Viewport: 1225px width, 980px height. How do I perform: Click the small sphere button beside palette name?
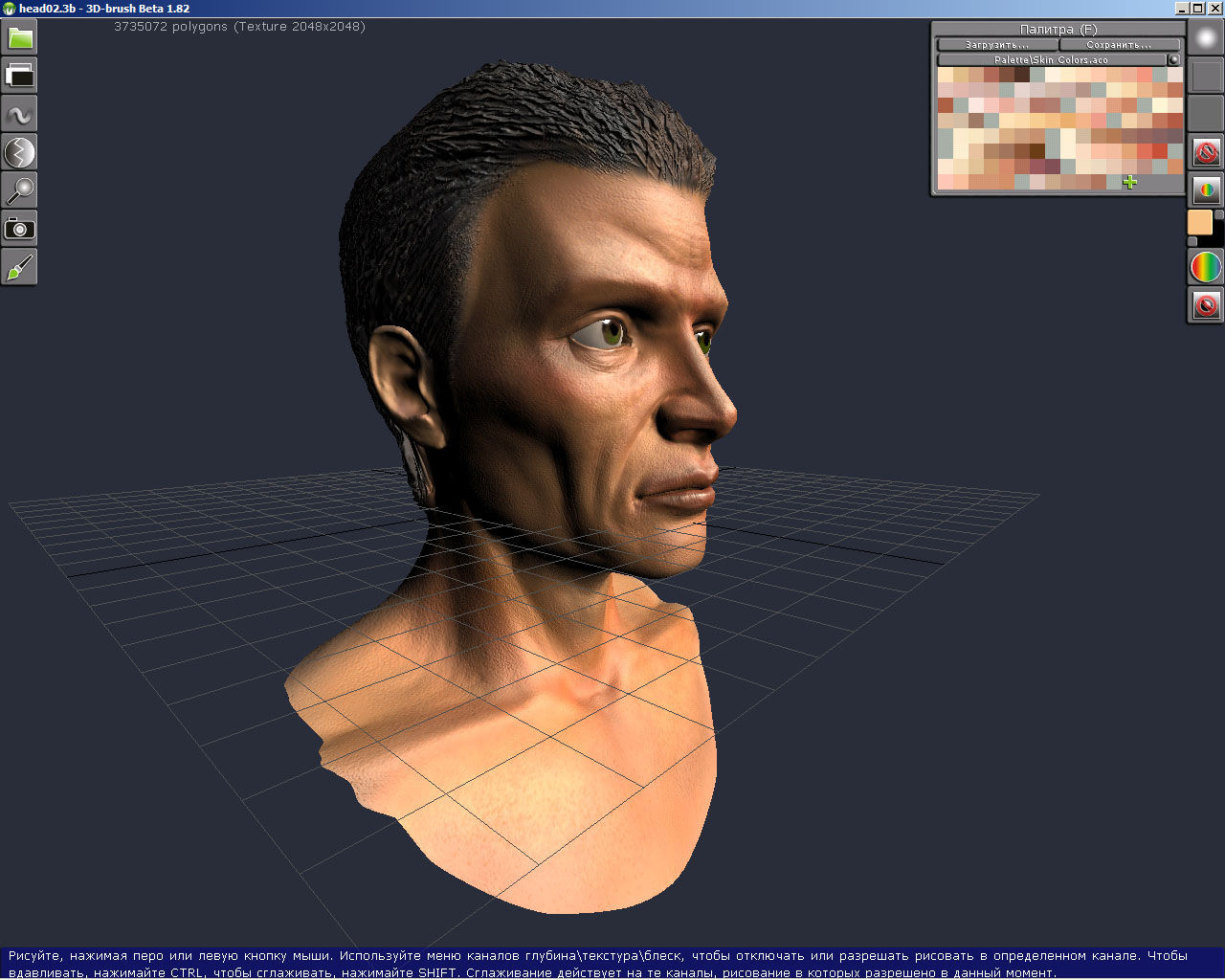1174,59
